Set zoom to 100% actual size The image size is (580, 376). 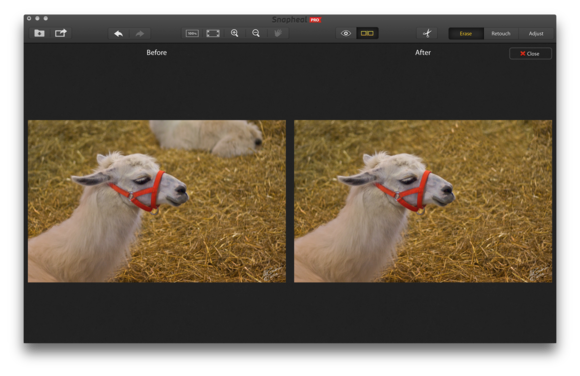tap(192, 33)
